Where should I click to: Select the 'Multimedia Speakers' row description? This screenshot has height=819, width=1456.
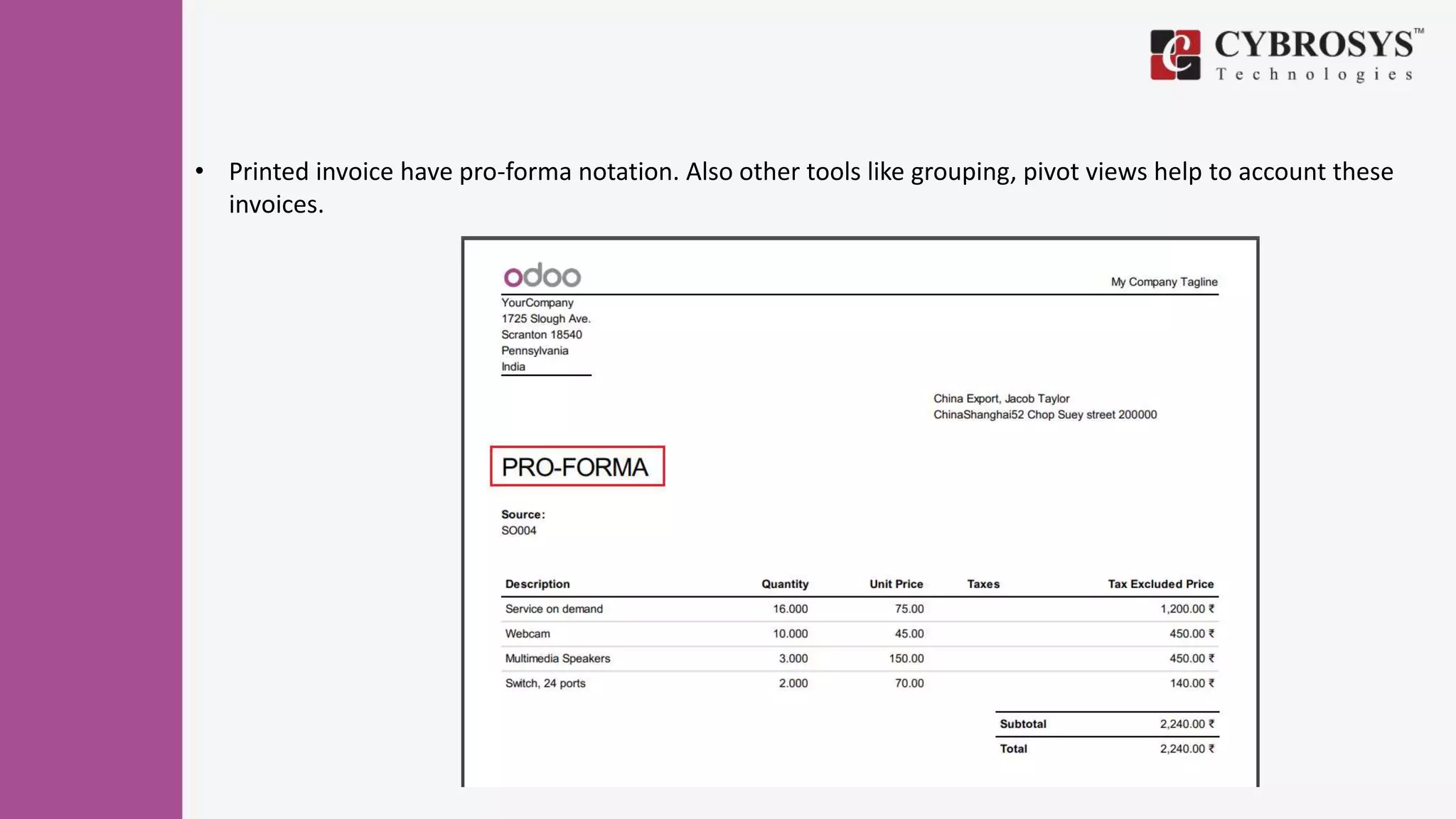pyautogui.click(x=557, y=658)
